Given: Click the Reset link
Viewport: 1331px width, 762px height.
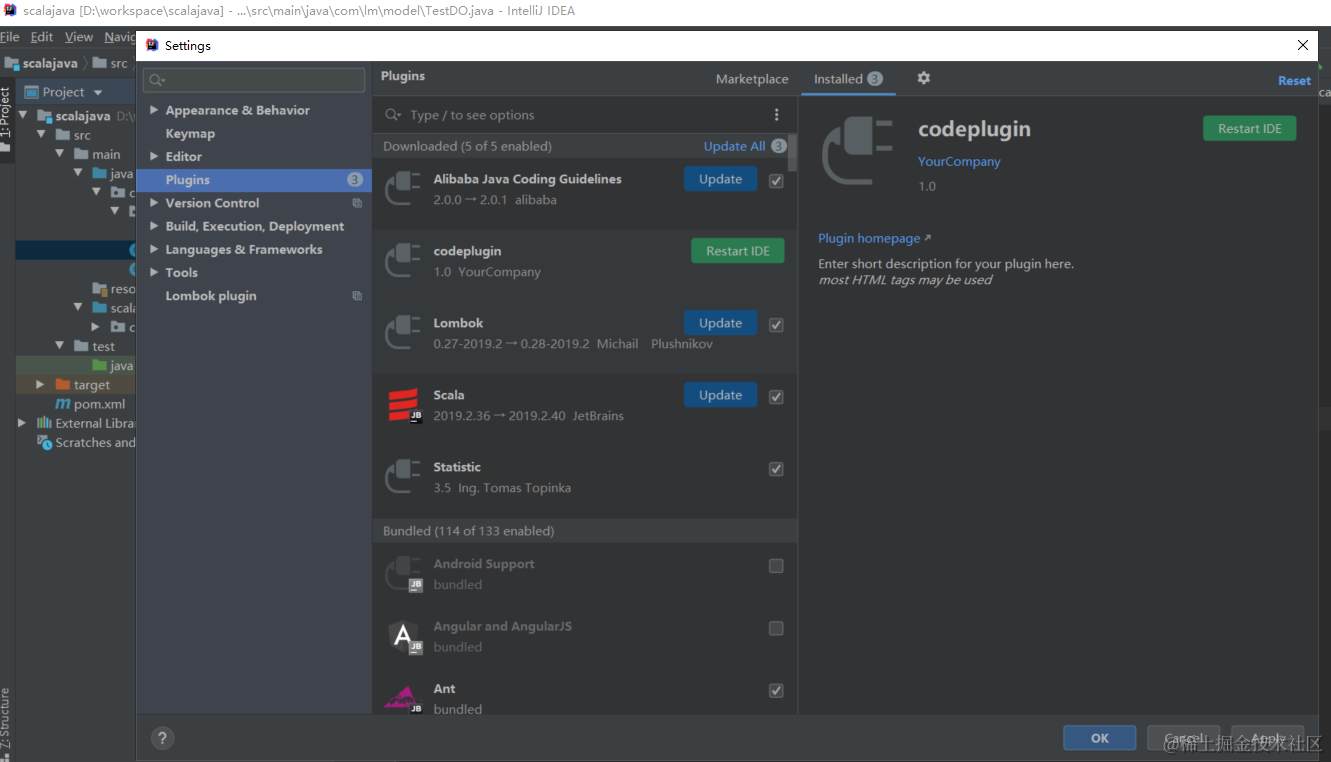Looking at the screenshot, I should coord(1294,81).
